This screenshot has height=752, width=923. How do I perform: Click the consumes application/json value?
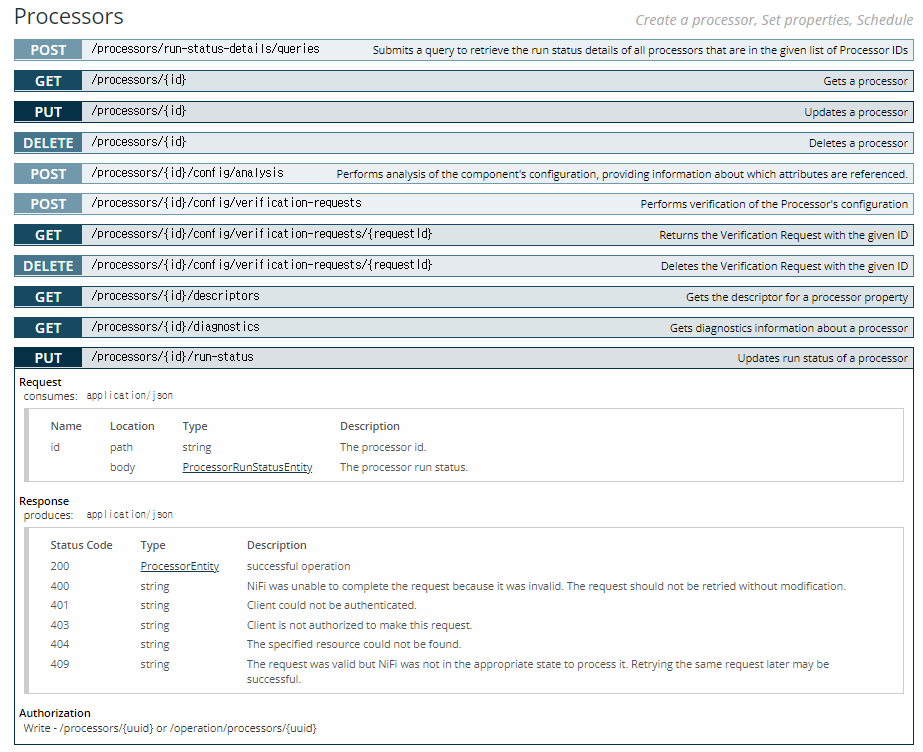click(130, 395)
